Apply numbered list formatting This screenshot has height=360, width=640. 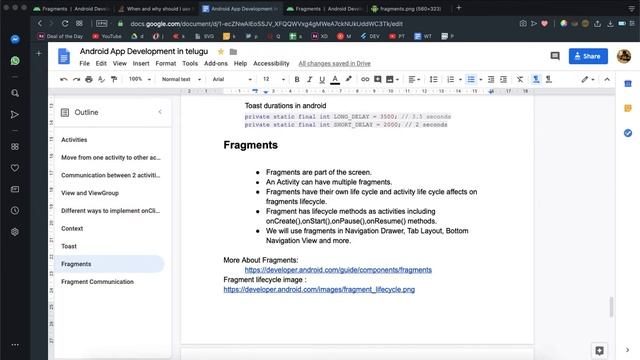click(x=450, y=79)
